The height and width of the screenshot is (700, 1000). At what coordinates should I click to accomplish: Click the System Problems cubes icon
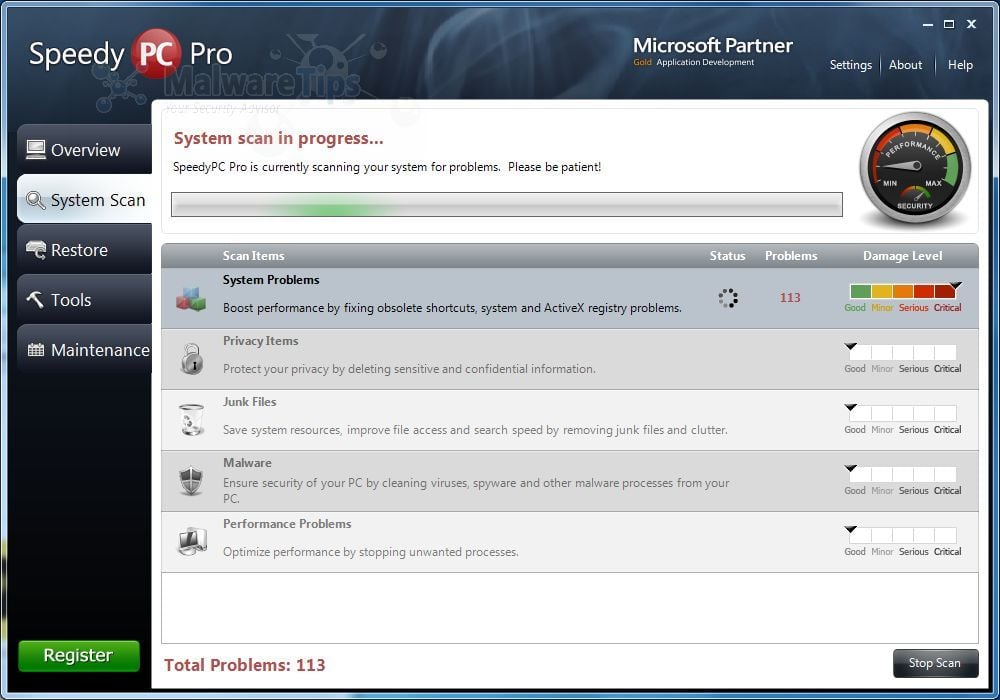click(x=191, y=298)
